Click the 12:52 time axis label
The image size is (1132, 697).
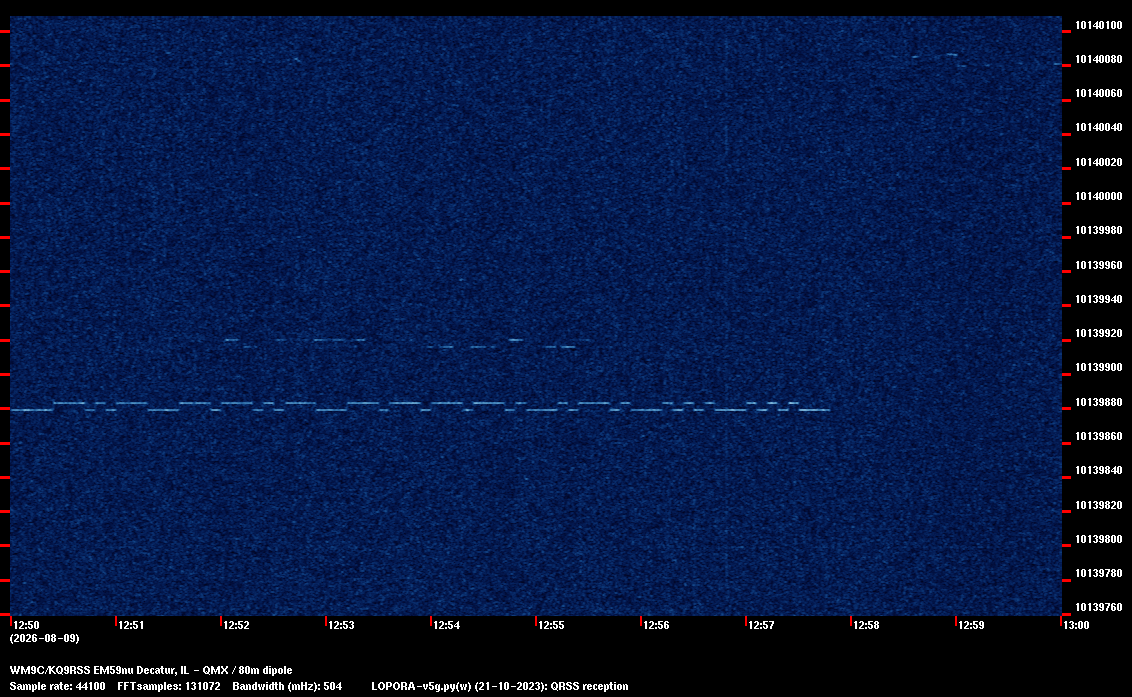coord(236,625)
